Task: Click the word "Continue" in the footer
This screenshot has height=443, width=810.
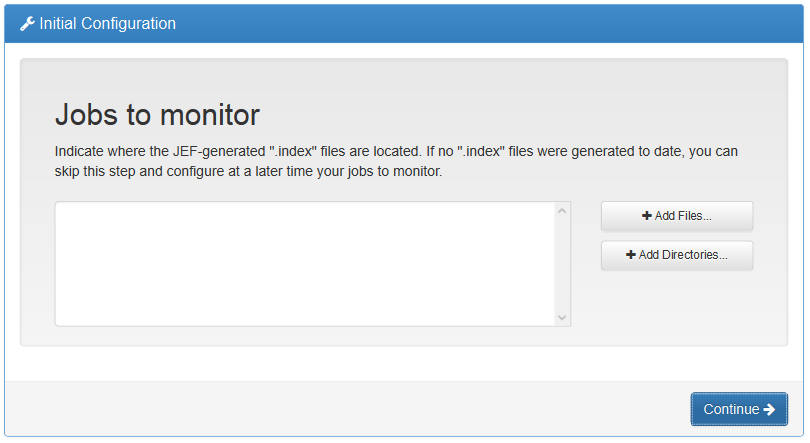Action: click(731, 409)
